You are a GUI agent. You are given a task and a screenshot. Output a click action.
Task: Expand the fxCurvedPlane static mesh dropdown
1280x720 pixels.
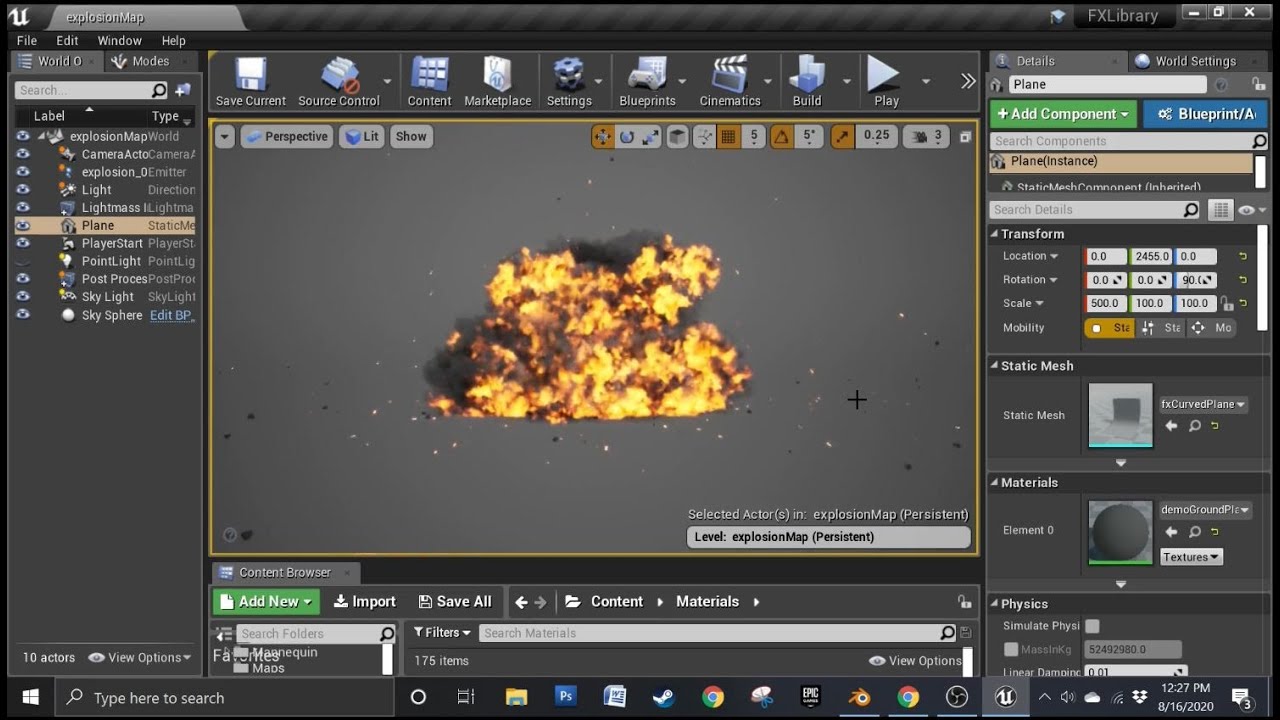coord(1203,405)
